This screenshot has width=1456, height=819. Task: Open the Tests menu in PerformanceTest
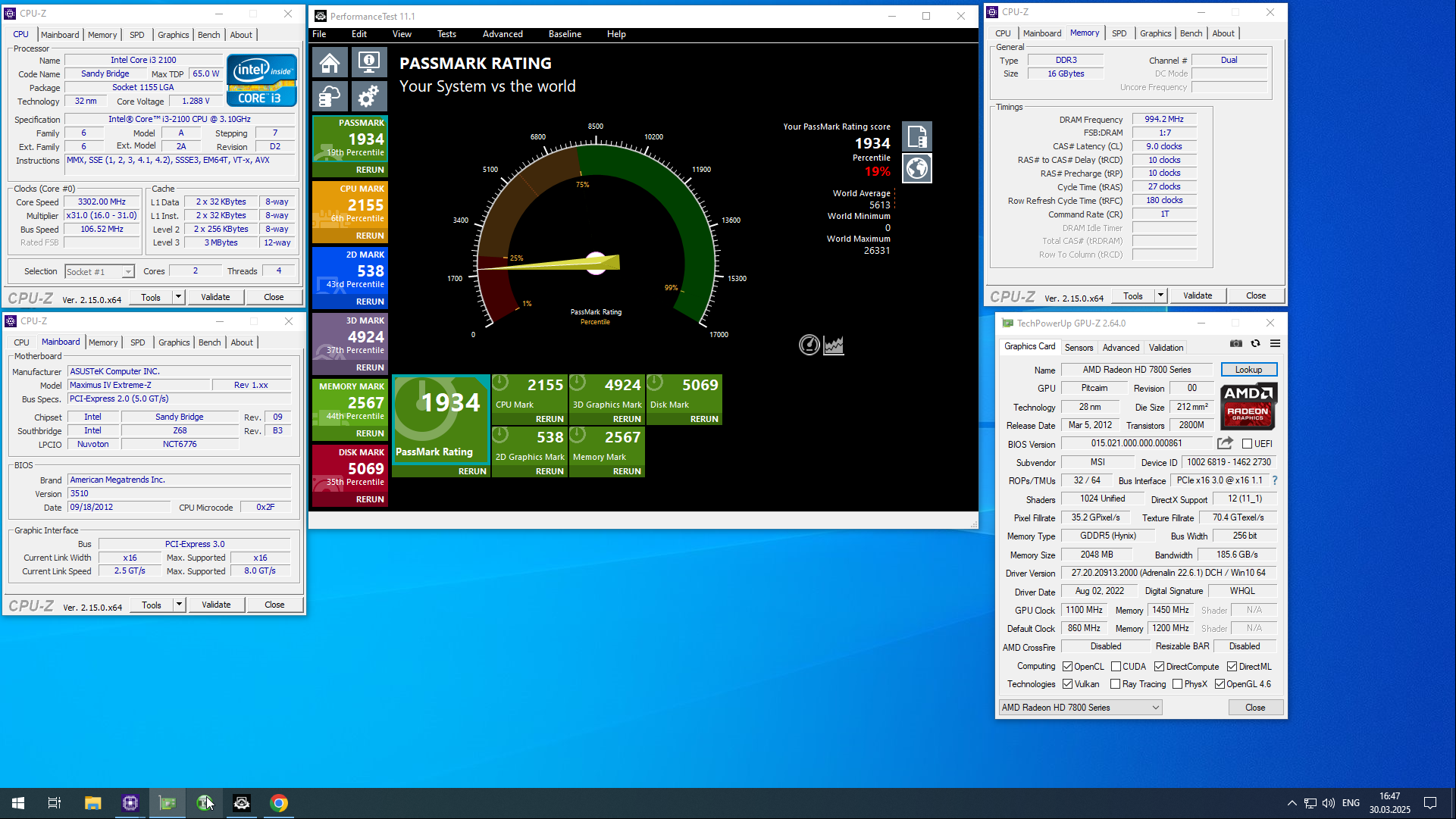click(x=446, y=34)
